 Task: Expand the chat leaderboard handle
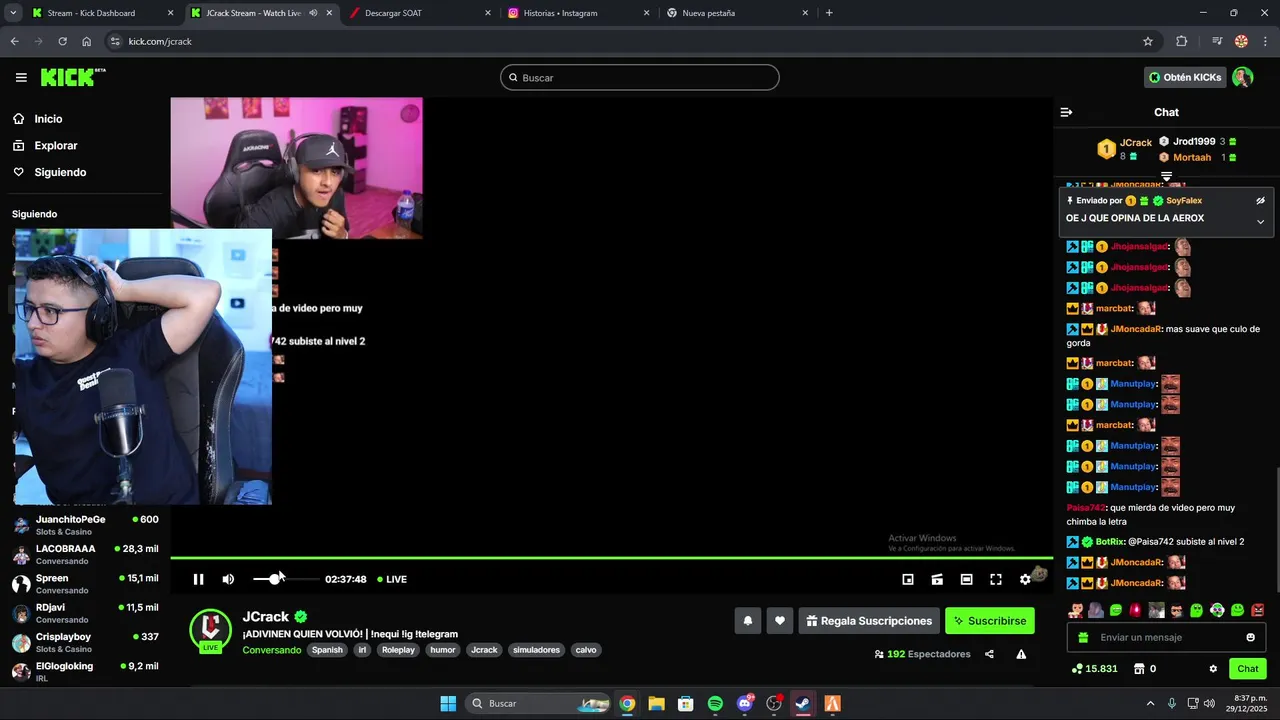tap(1166, 176)
